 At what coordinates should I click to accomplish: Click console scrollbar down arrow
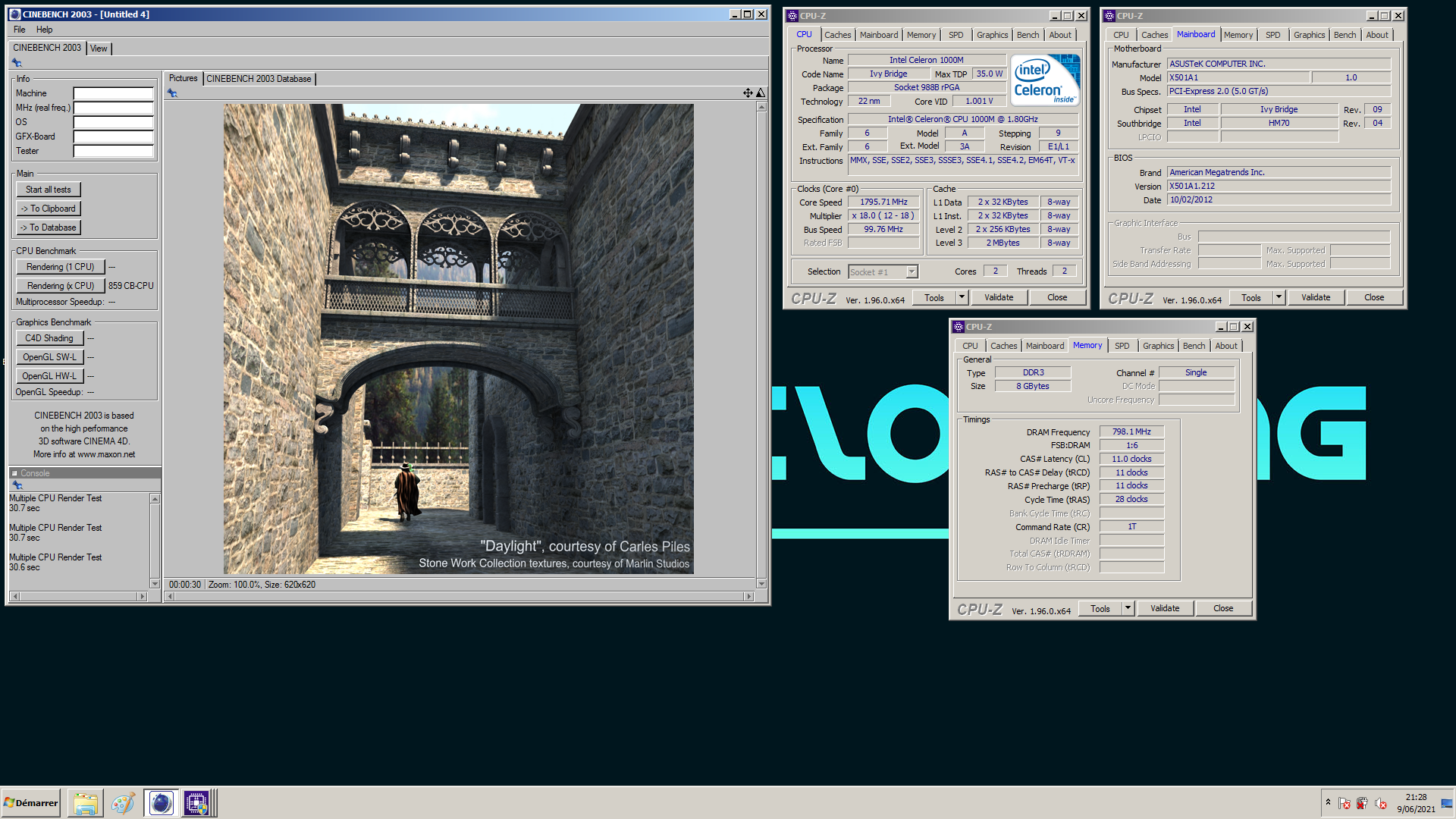point(155,584)
